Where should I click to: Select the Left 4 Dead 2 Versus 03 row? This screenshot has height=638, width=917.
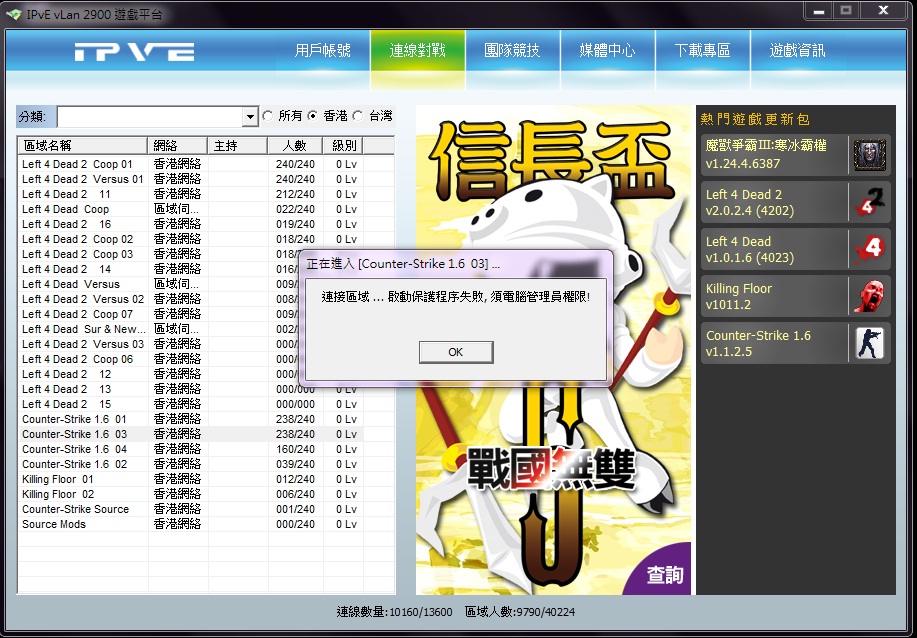(x=159, y=344)
